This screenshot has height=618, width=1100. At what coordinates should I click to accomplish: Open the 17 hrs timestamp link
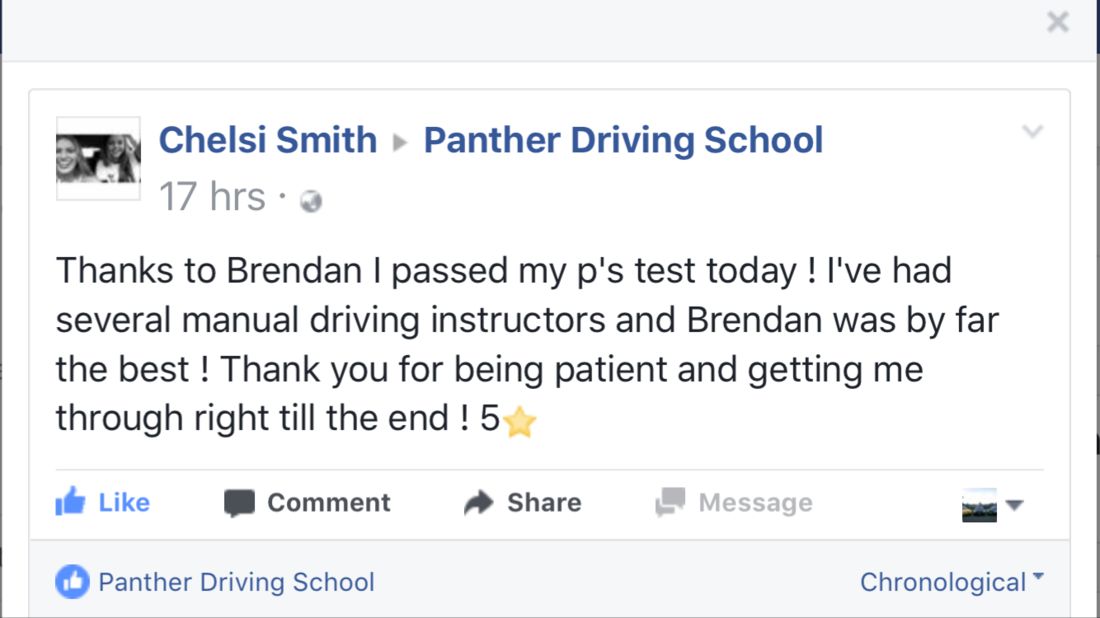[212, 197]
